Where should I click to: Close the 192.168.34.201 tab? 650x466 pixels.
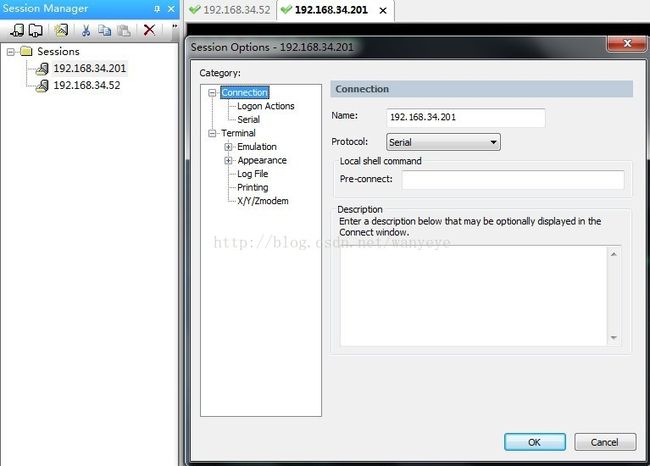[383, 10]
